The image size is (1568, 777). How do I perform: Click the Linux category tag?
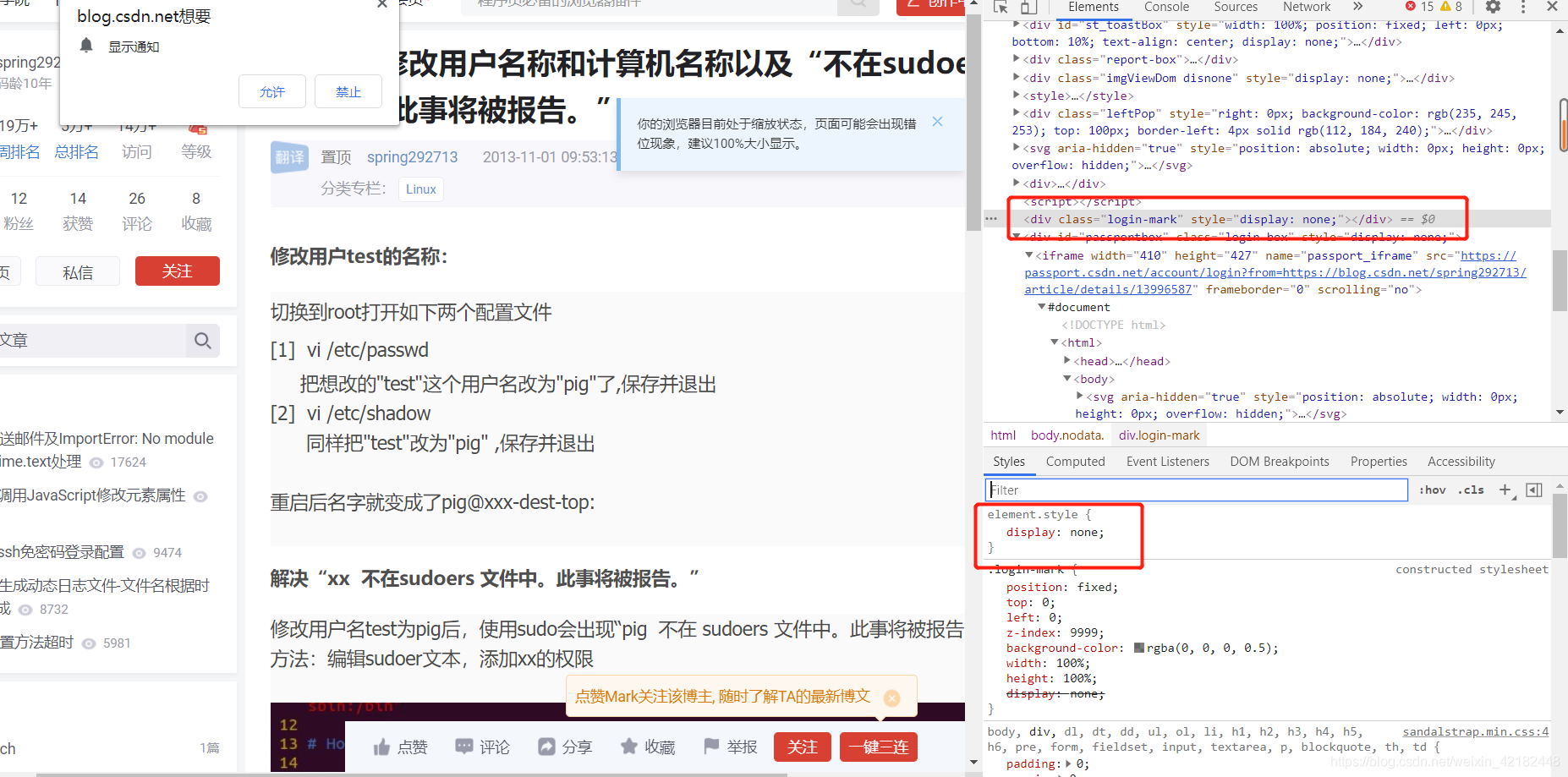[420, 189]
